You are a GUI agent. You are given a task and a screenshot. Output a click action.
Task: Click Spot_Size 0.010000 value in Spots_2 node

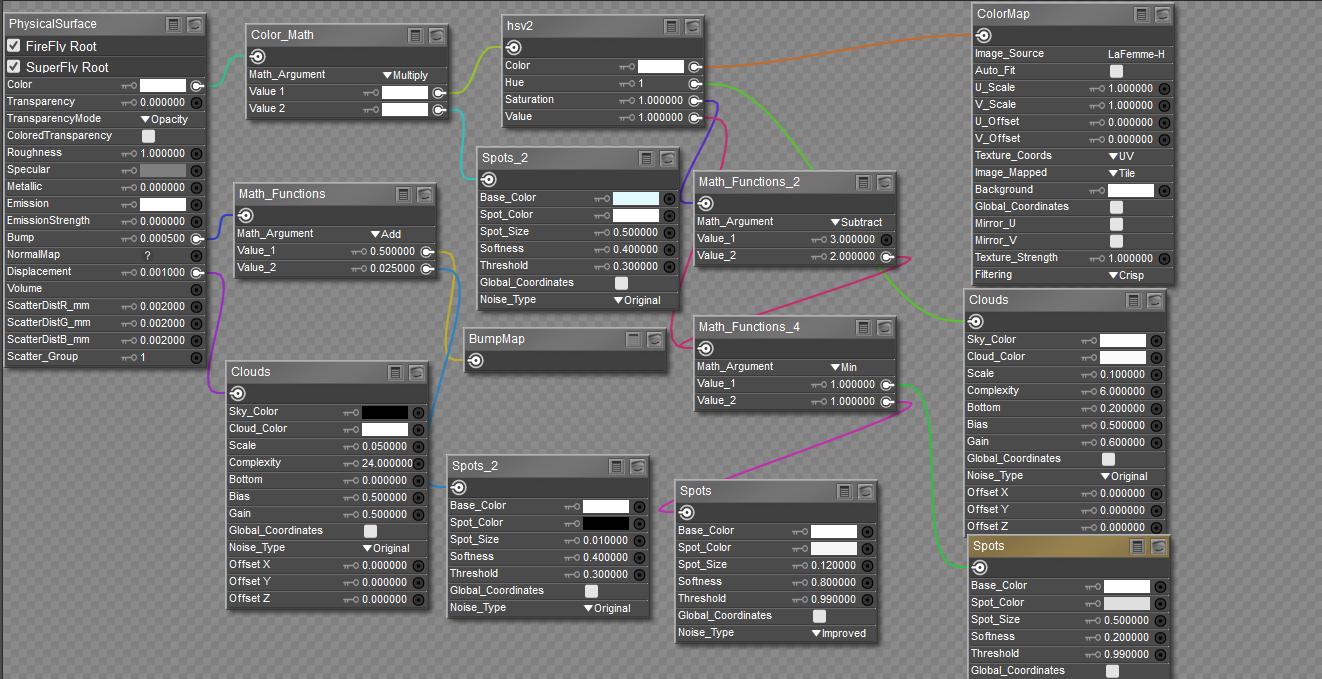click(605, 540)
